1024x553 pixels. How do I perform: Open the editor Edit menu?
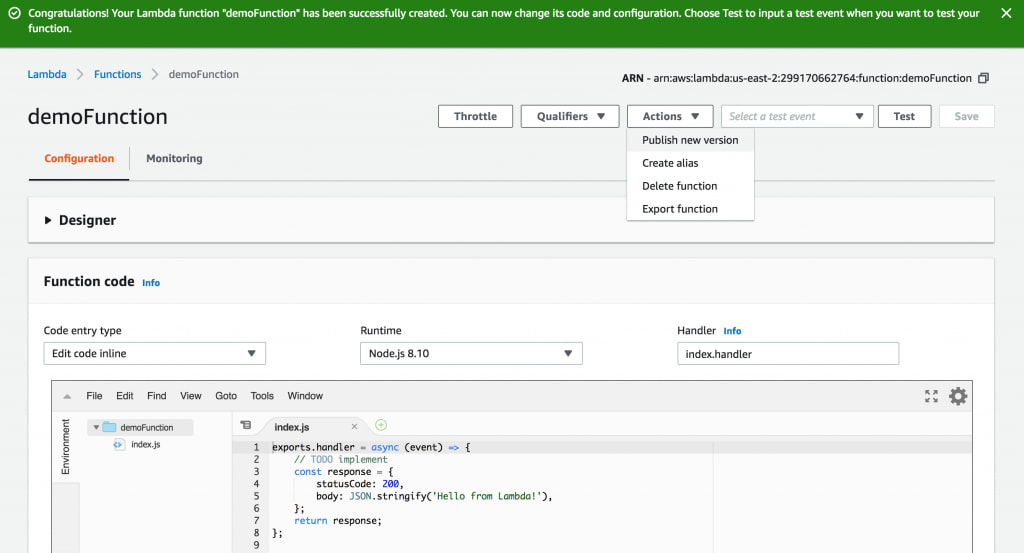[125, 396]
